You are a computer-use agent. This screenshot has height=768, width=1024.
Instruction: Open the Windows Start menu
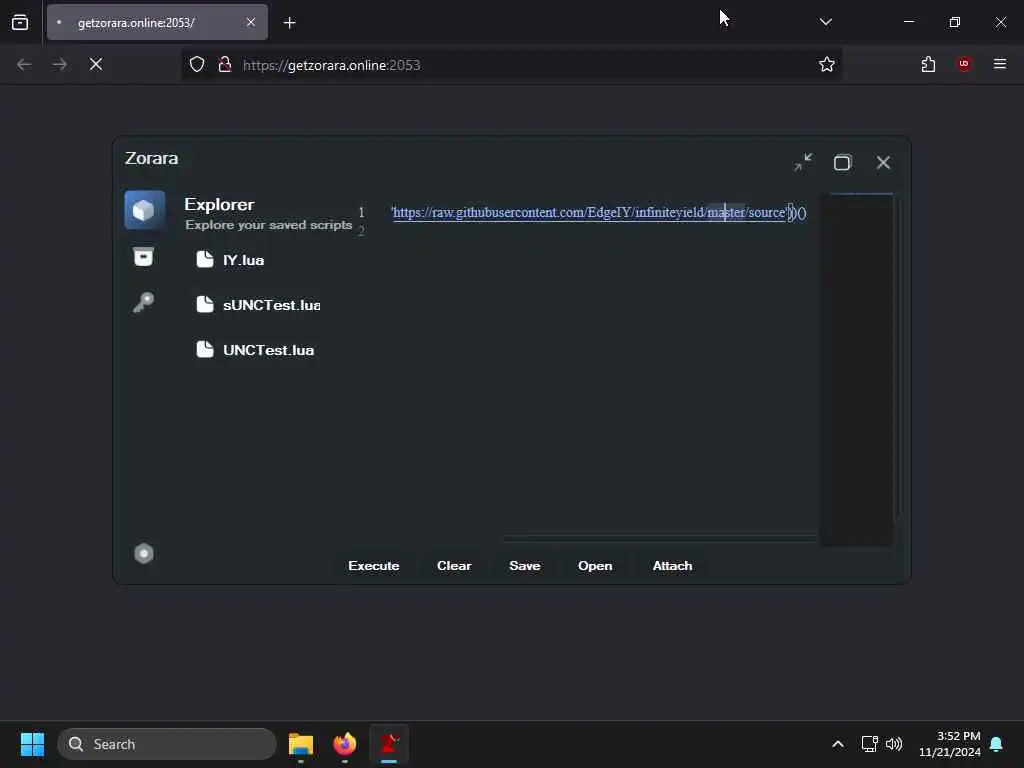click(x=32, y=744)
